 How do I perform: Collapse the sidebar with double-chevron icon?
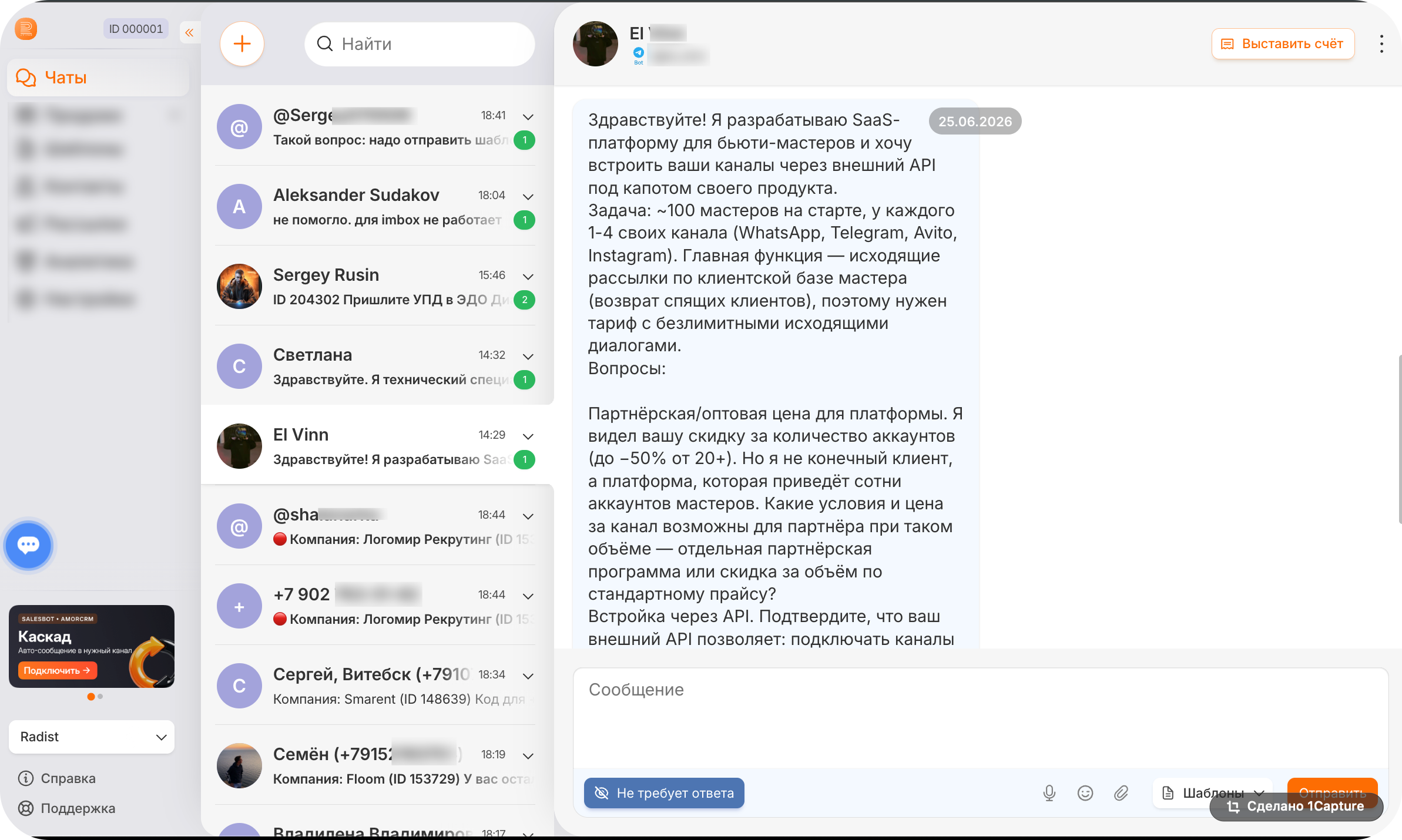click(x=189, y=32)
